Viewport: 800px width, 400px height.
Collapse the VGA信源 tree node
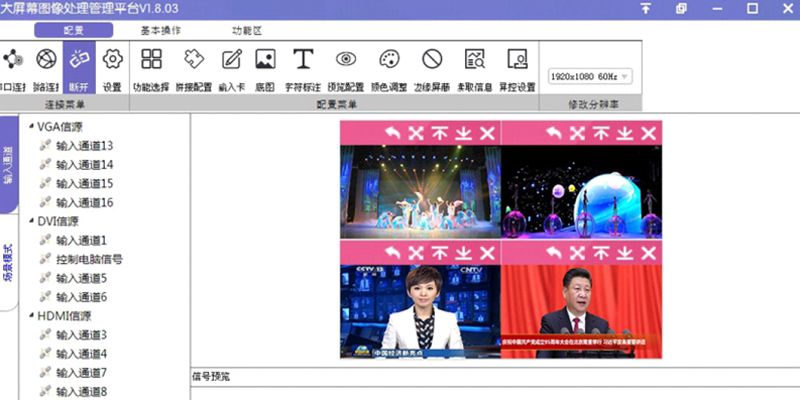tap(32, 128)
